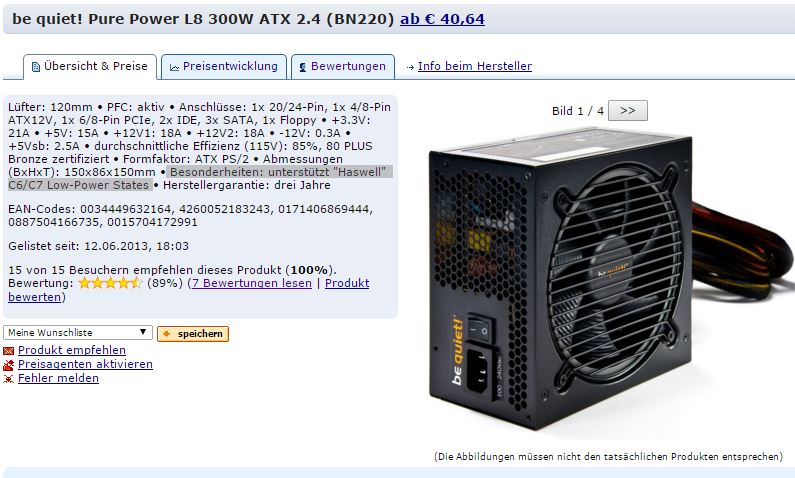Screen dimensions: 795x478
Task: Open the 'ab € 40,64' price link
Action: click(x=442, y=19)
